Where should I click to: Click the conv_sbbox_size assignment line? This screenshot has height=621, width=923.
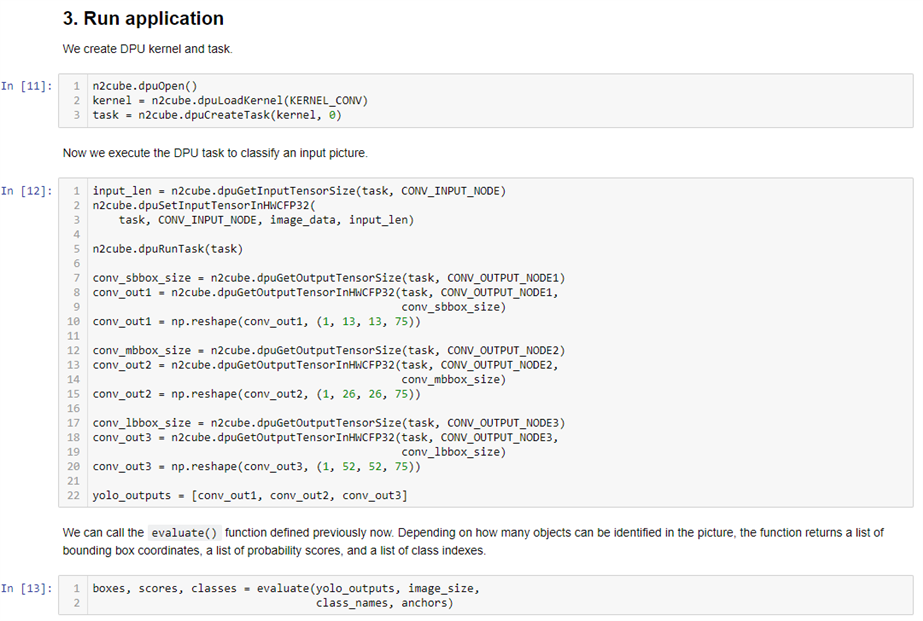tap(329, 277)
